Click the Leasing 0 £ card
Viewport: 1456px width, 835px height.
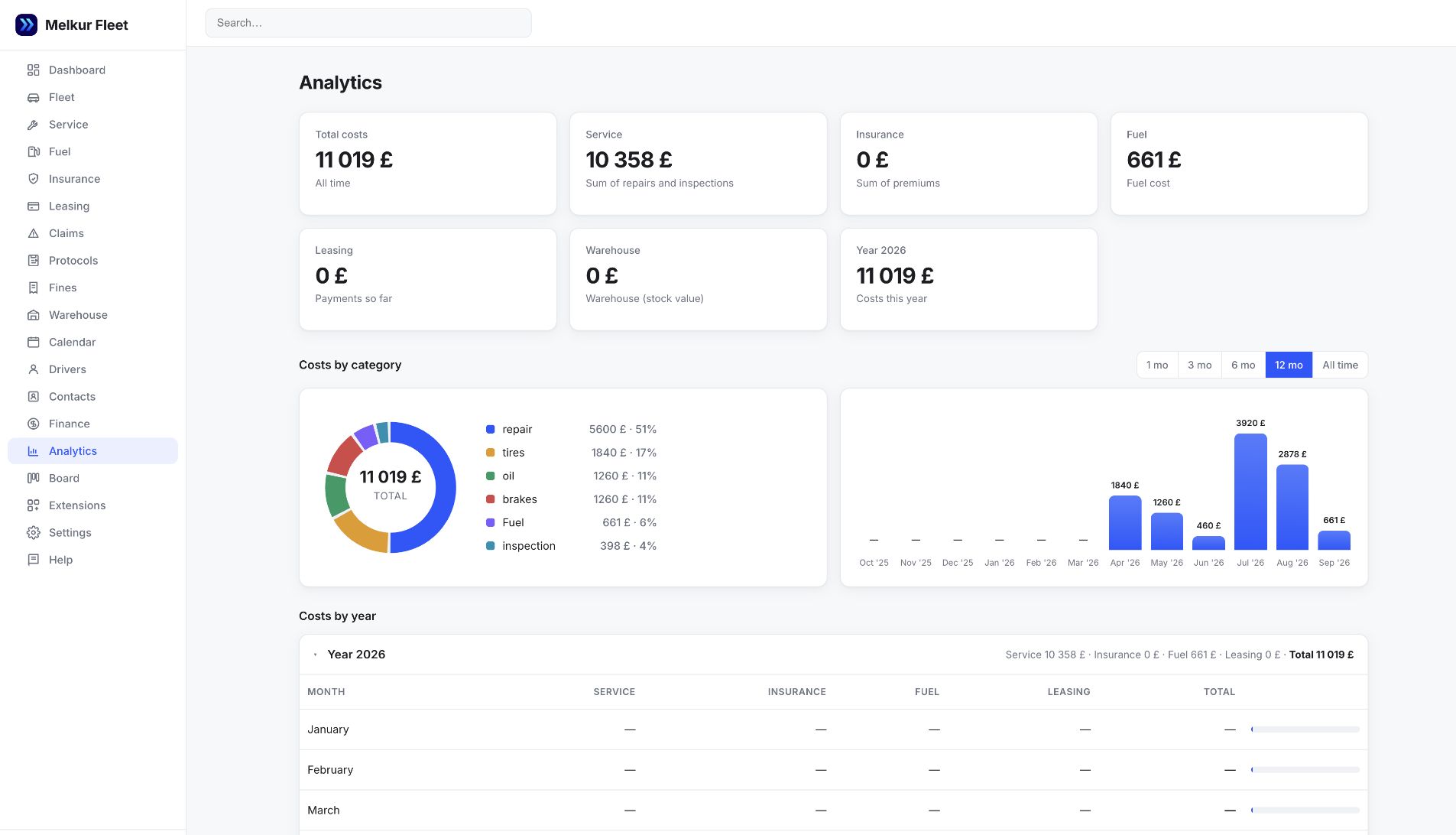pos(428,279)
